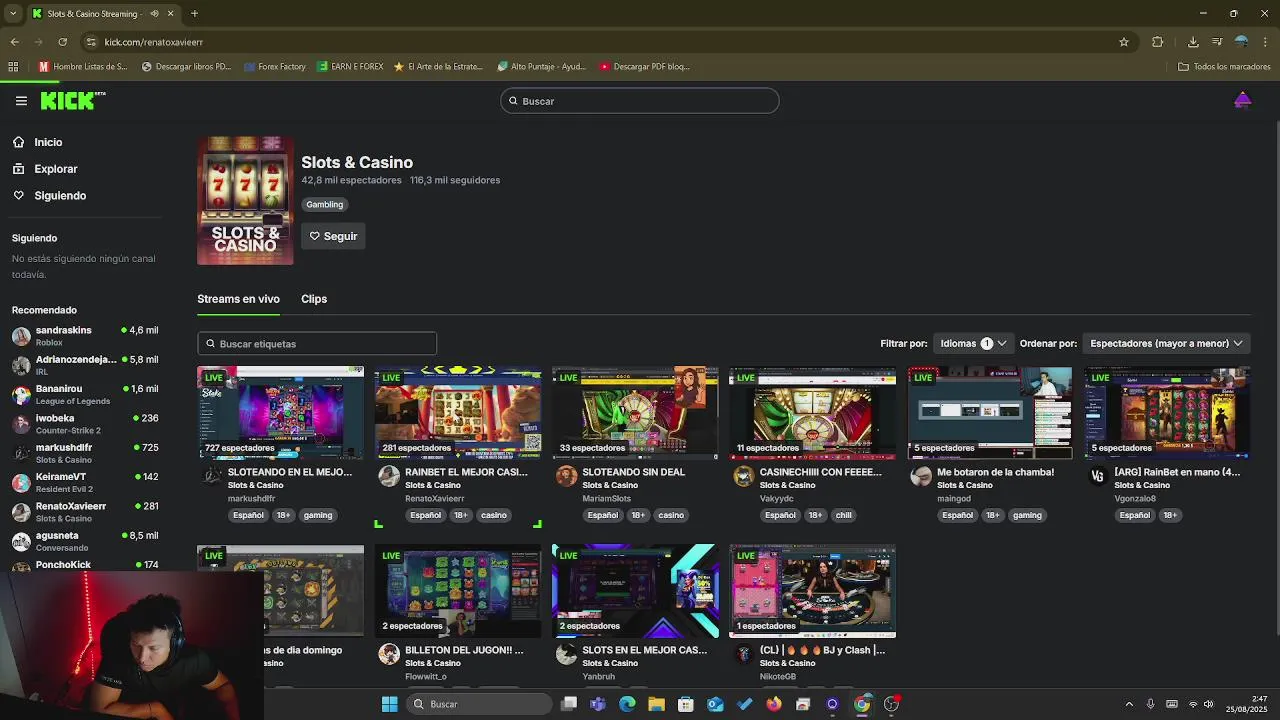
Task: Open SLOTEANDO EN EL MEJOR stream thumbnail
Action: [280, 412]
